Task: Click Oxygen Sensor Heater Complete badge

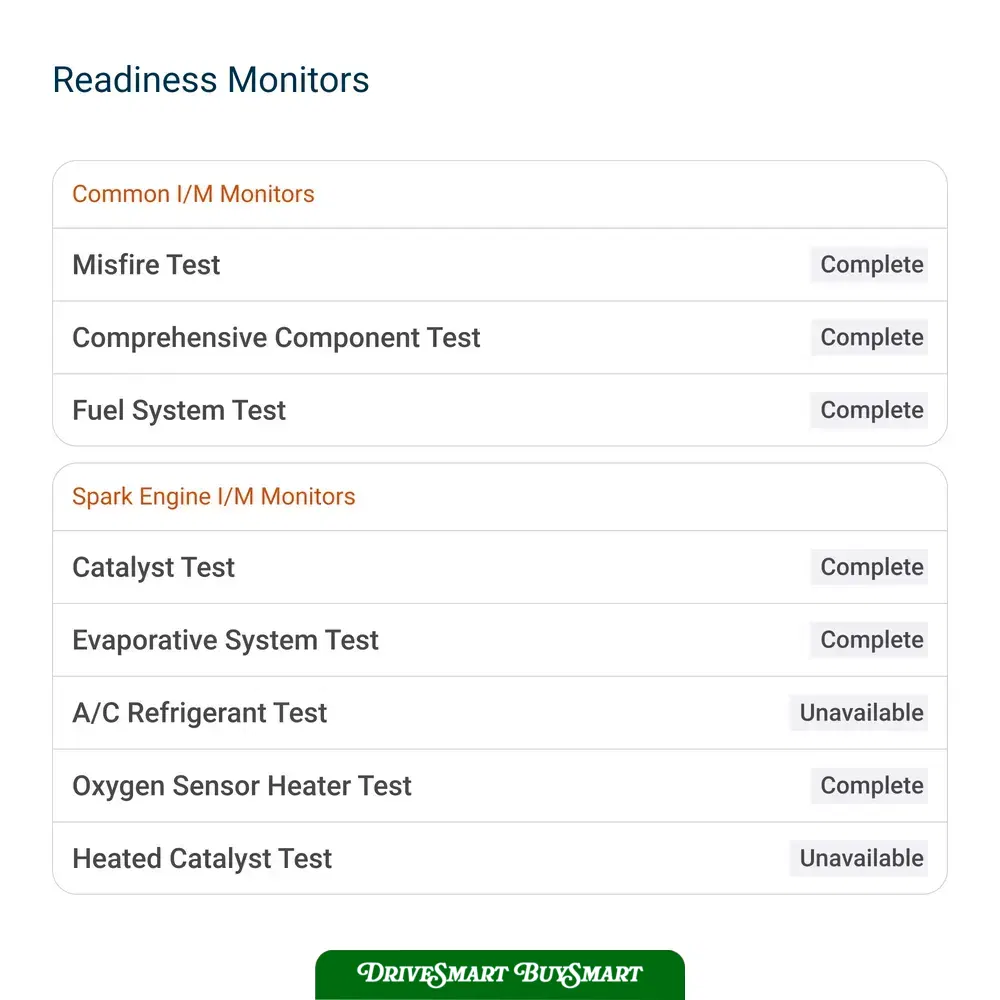Action: pyautogui.click(x=869, y=786)
